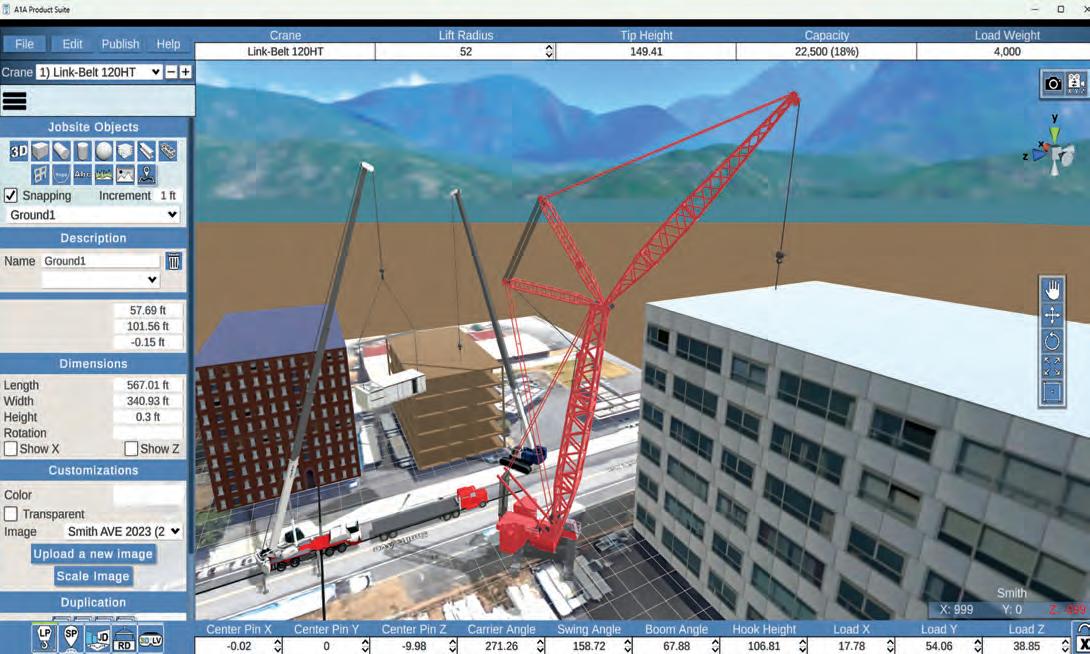1090x654 pixels.
Task: Open the empty dropdown under Name
Action: (x=101, y=279)
